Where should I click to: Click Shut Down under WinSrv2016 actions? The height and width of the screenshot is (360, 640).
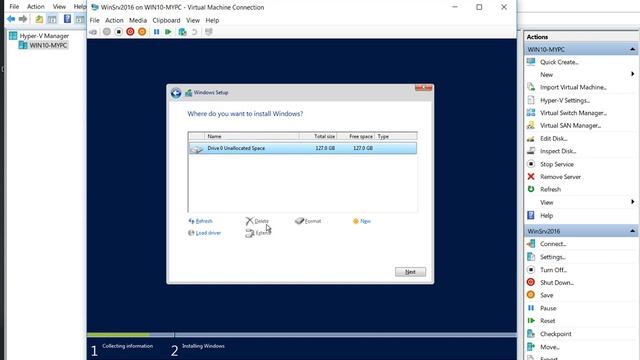557,283
